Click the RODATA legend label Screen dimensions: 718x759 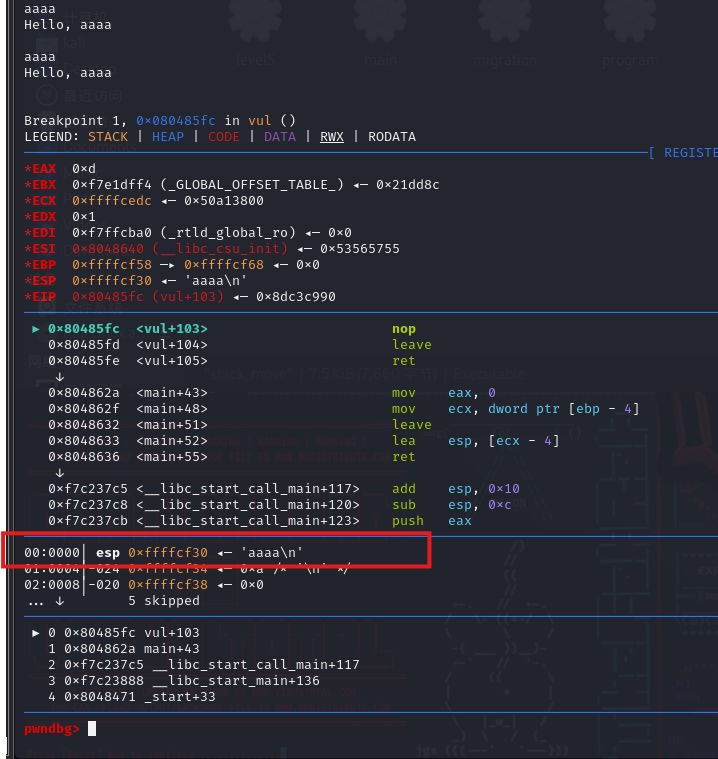click(392, 137)
